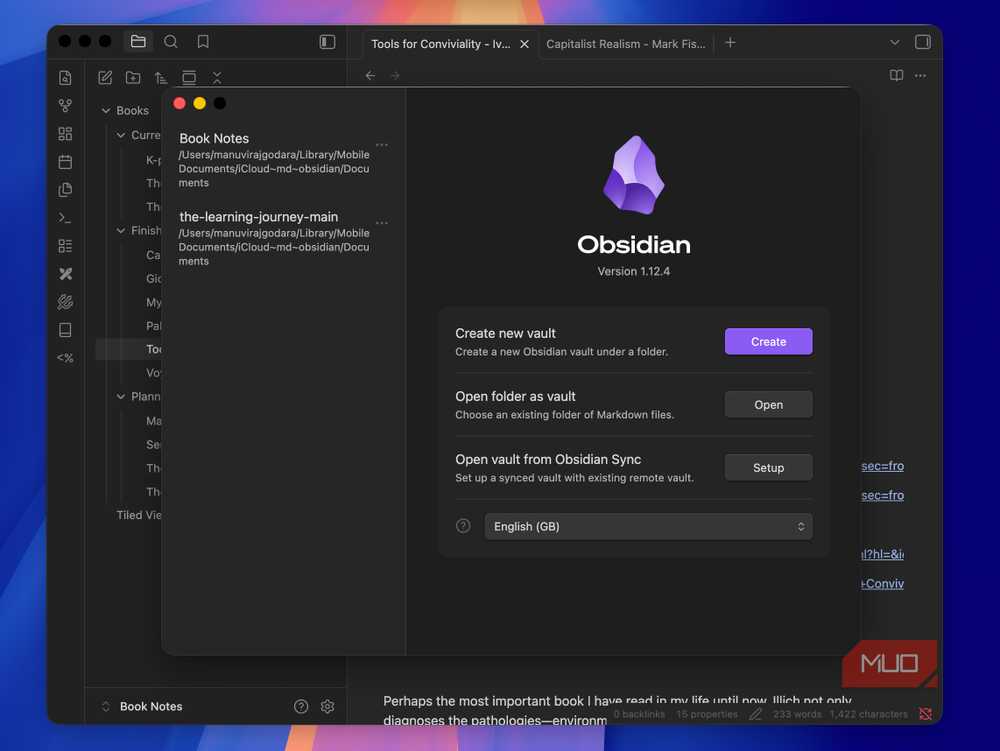Toggle the left sidebar collapse icon
1000x751 pixels.
tap(327, 41)
